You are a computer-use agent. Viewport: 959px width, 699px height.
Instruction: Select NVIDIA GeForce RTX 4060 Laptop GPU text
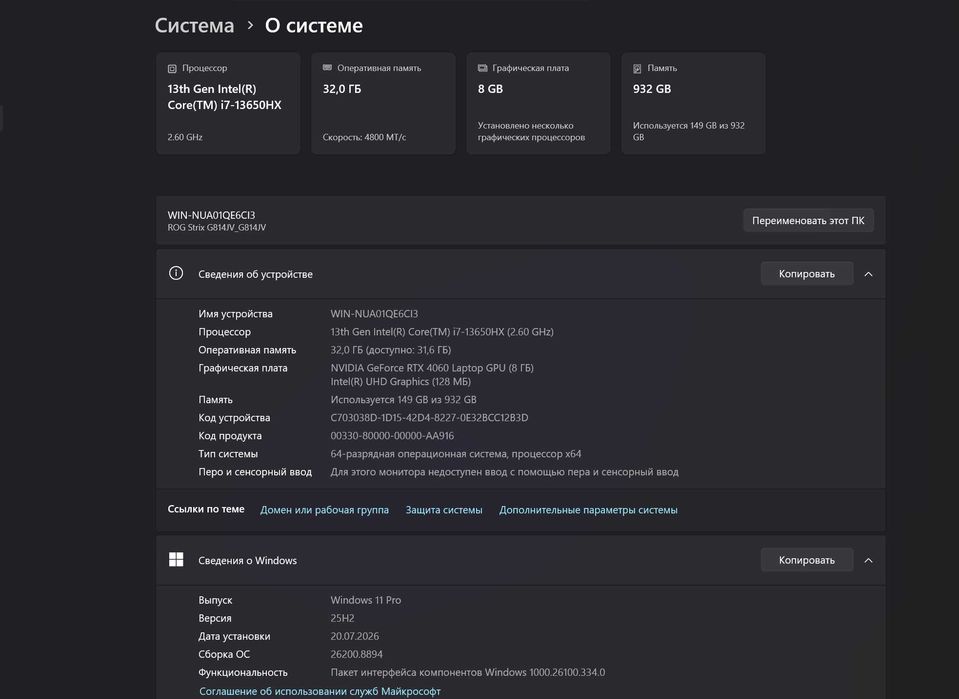(432, 368)
